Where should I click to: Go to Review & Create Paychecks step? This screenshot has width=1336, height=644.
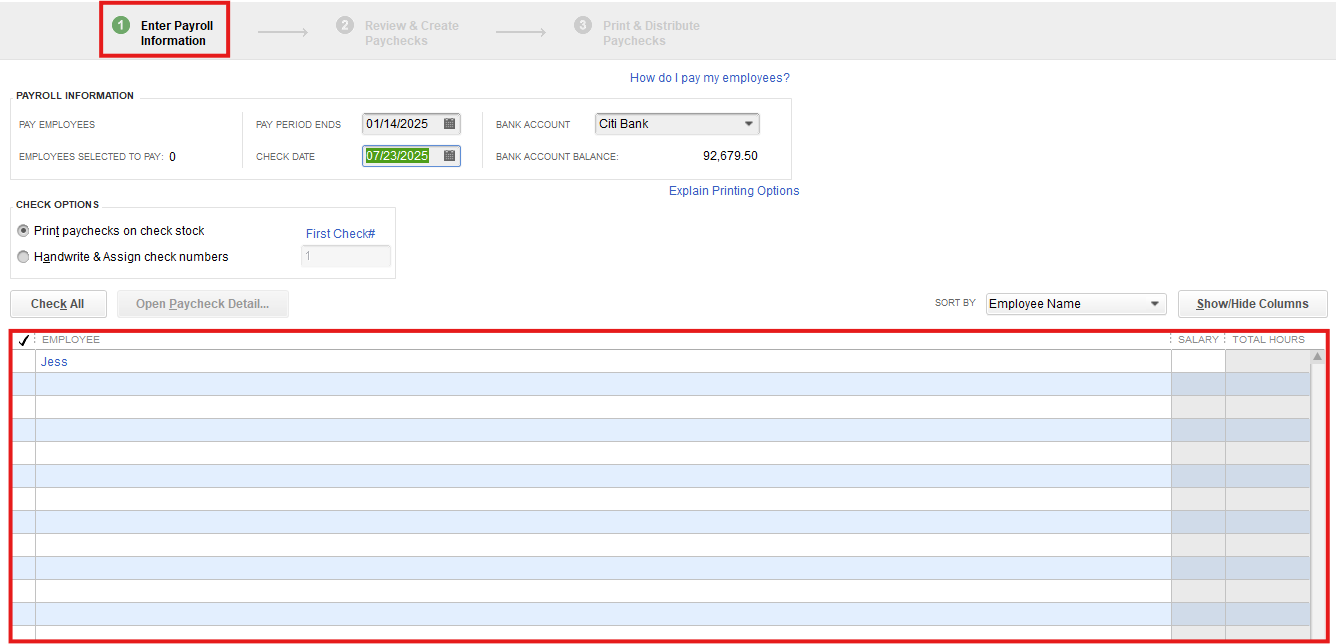point(411,33)
